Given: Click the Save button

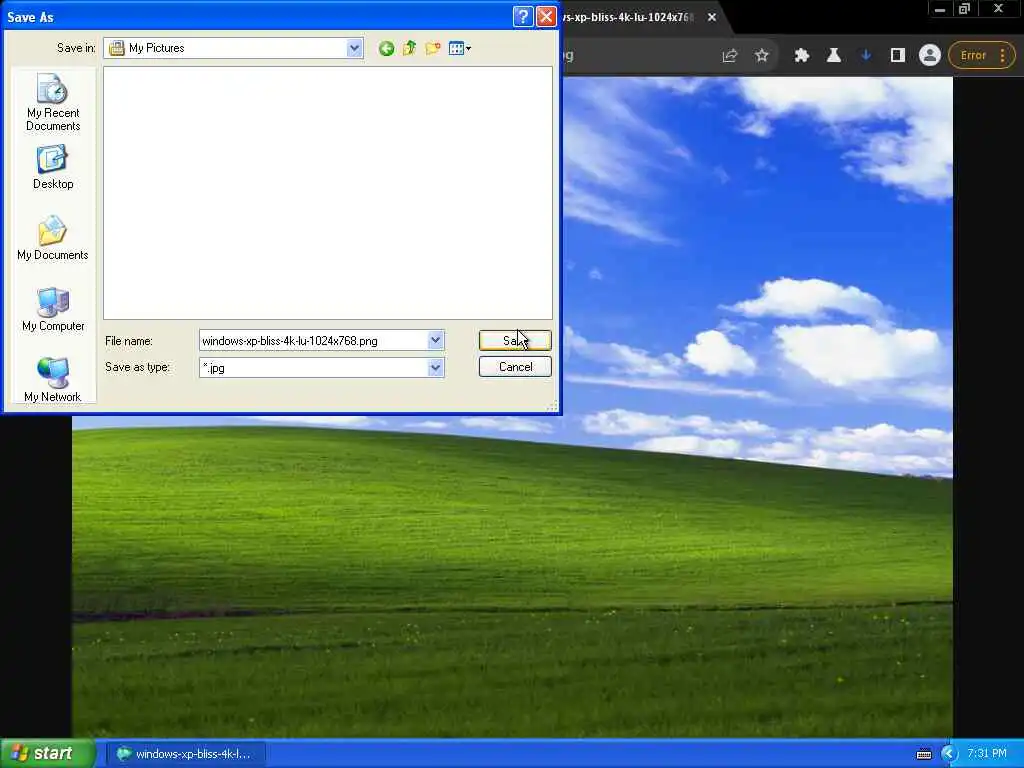Looking at the screenshot, I should click(515, 340).
